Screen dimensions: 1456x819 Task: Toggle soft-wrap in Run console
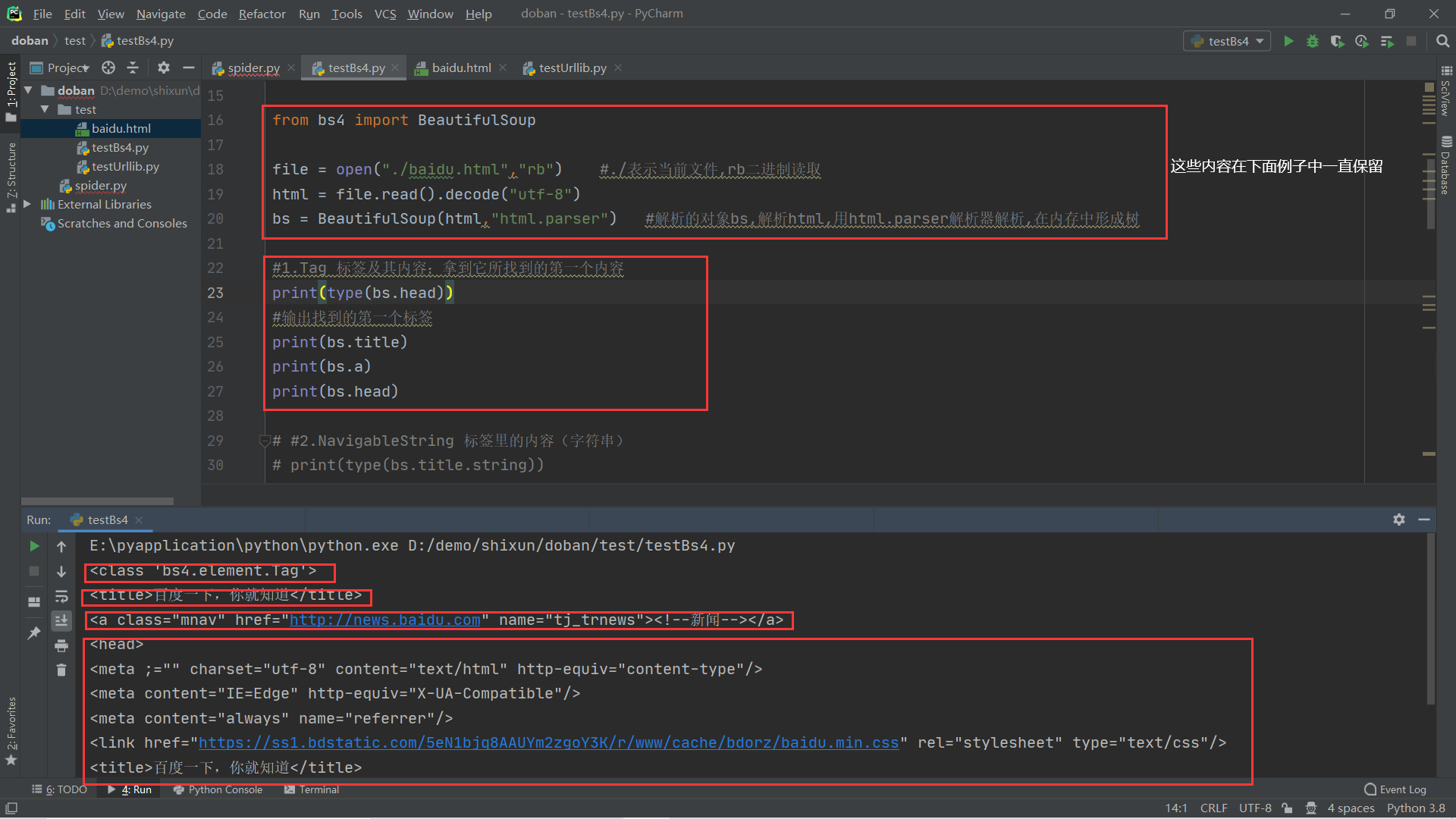[x=61, y=596]
